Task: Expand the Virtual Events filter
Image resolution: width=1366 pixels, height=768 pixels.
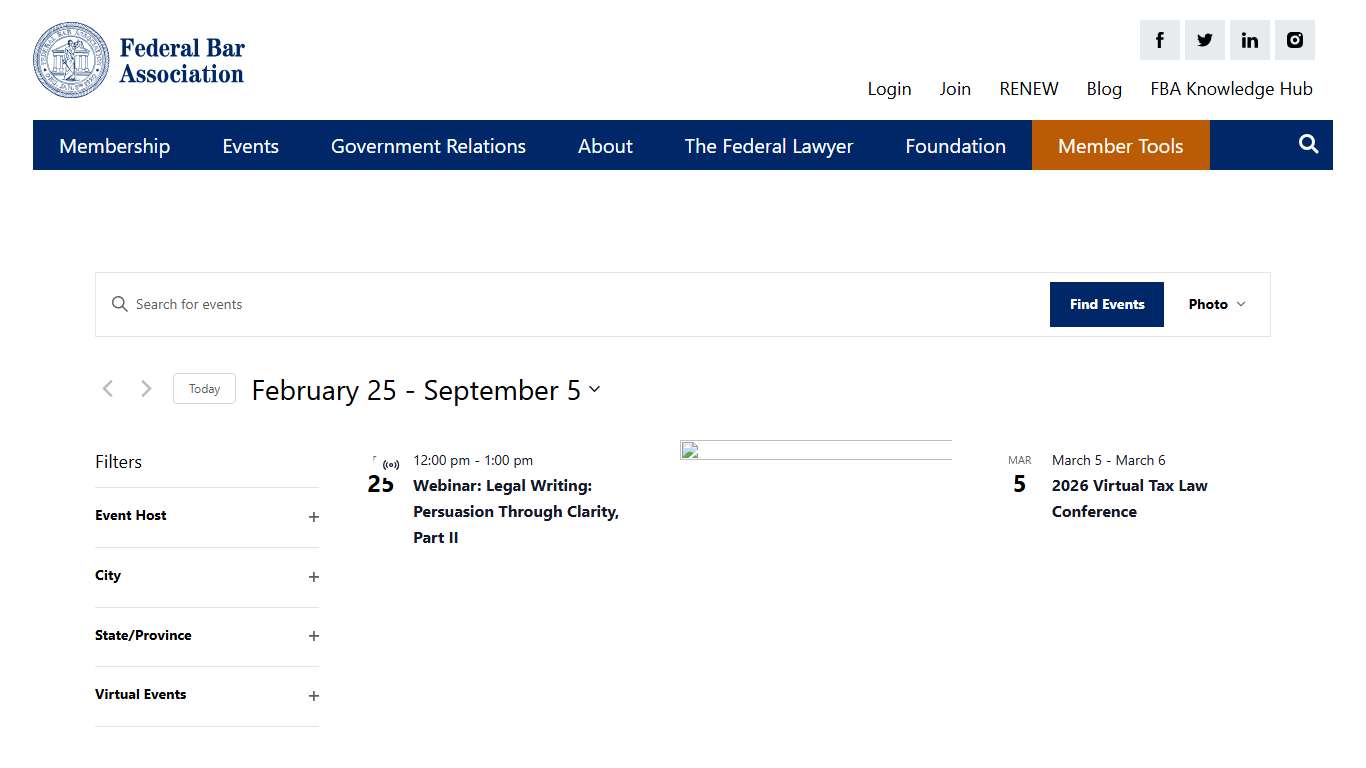Action: (x=313, y=696)
